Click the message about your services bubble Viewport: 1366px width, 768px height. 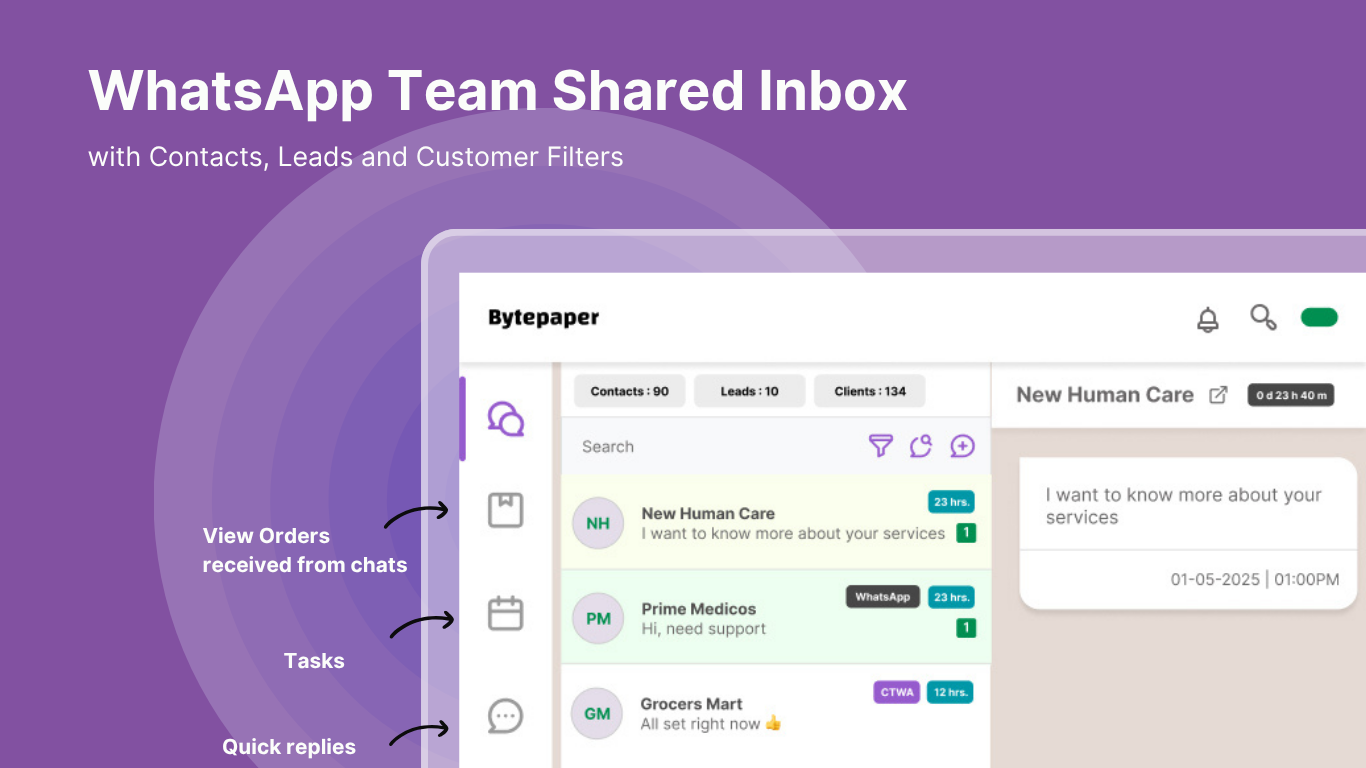point(1187,533)
